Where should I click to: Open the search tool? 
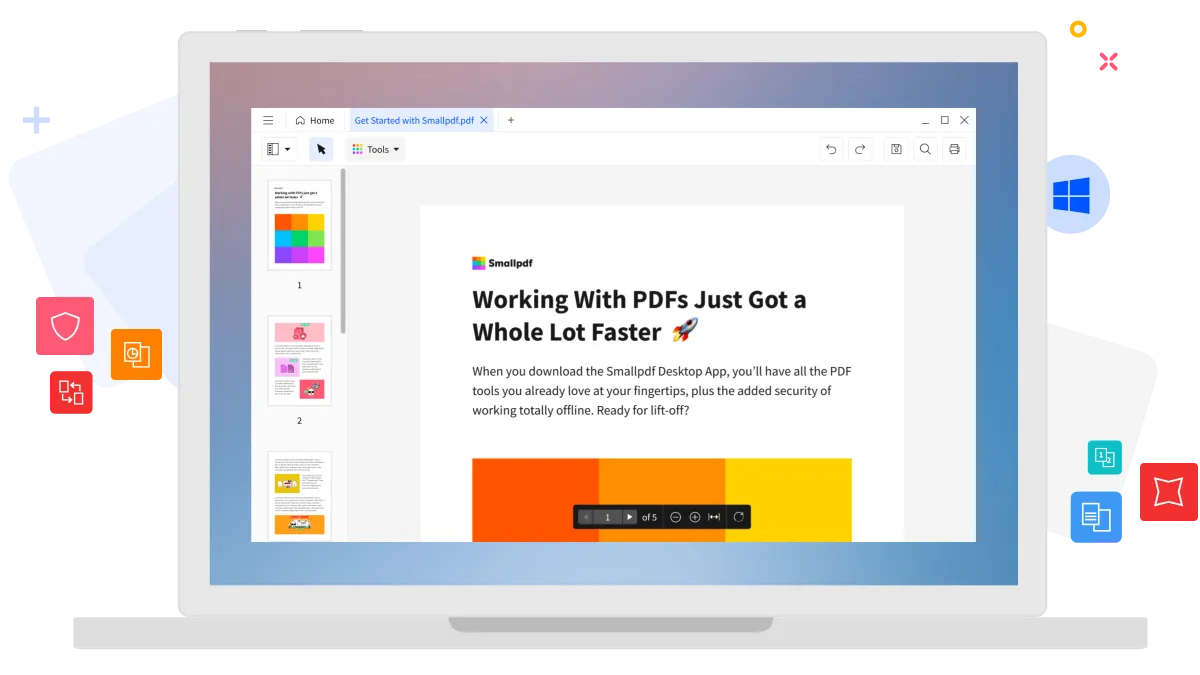pos(925,148)
